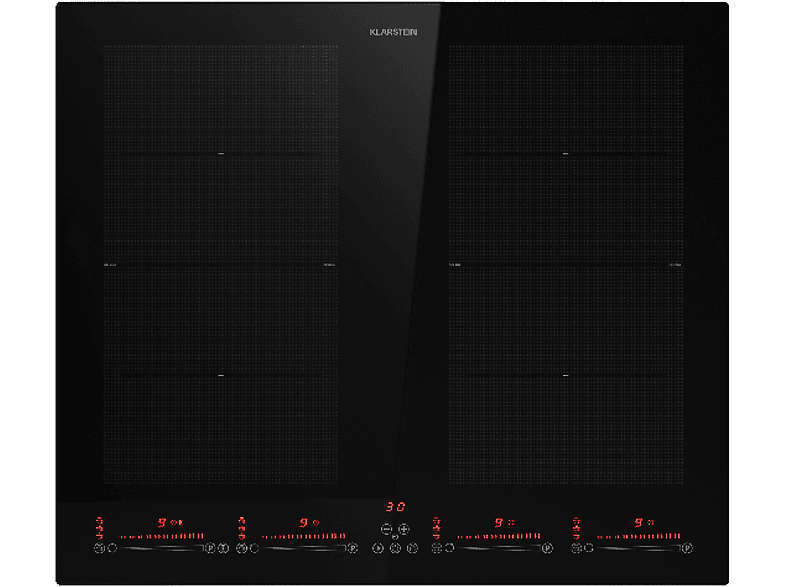The image size is (786, 587).
Task: Activate P boost on the second zone
Action: coord(352,548)
